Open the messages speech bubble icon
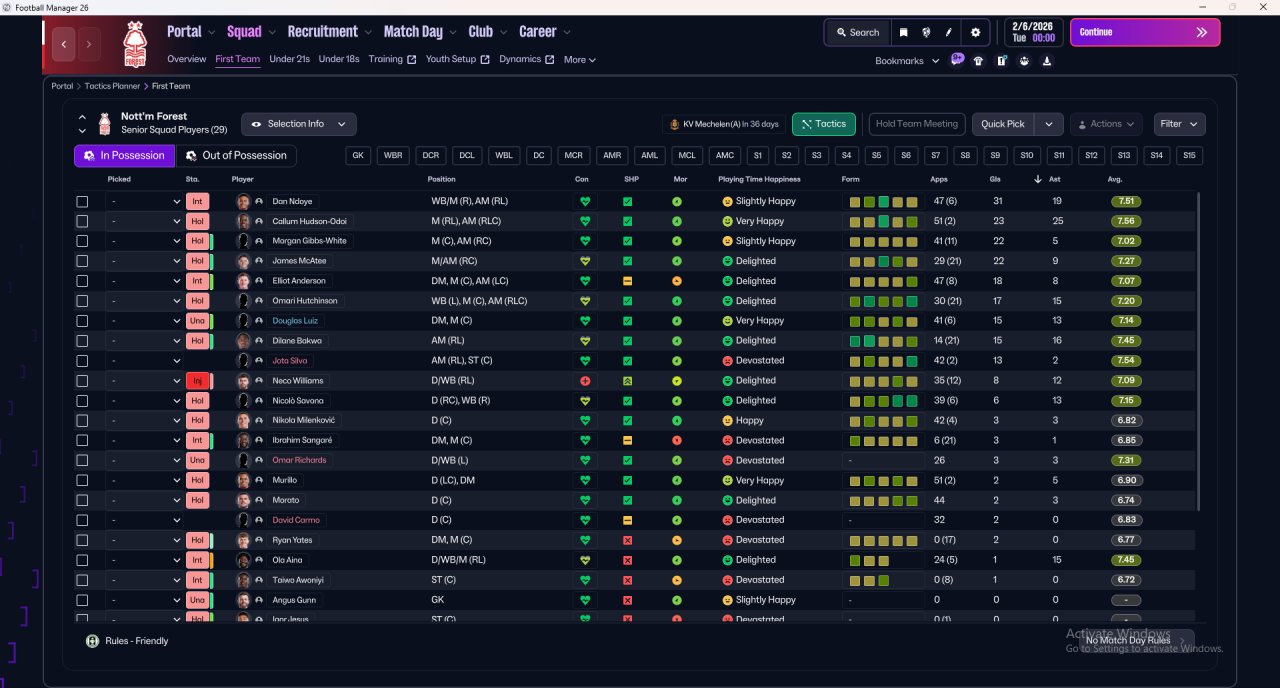The width and height of the screenshot is (1280, 688). (x=957, y=60)
